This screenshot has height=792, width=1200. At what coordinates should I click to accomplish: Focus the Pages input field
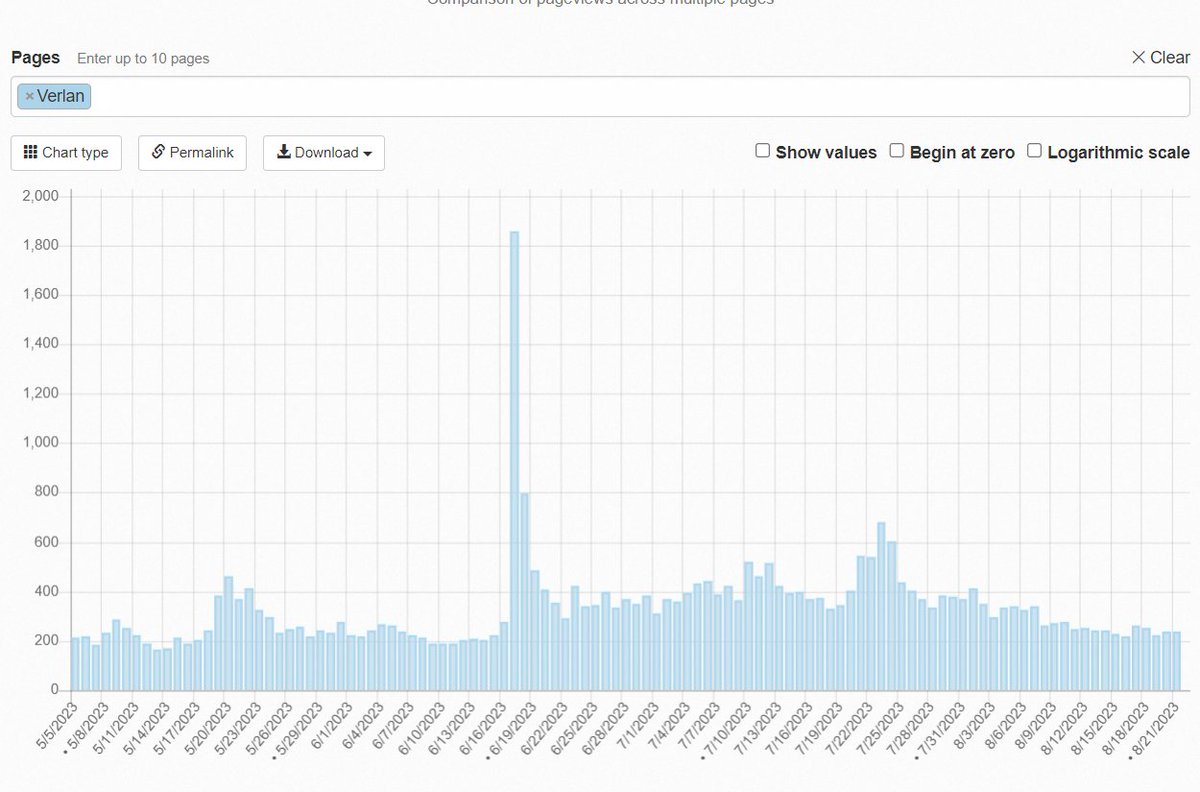tap(600, 96)
